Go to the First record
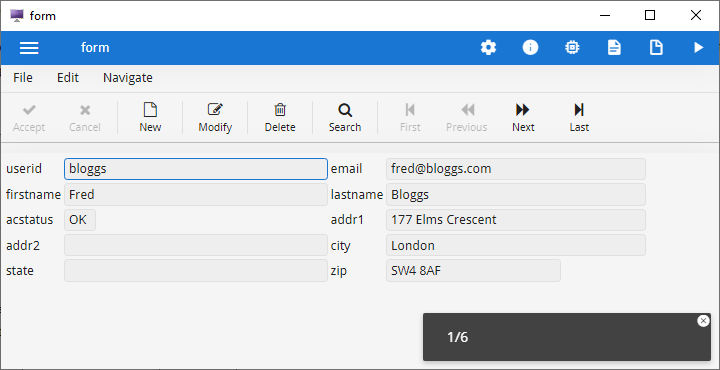Image resolution: width=720 pixels, height=370 pixels. click(x=410, y=118)
